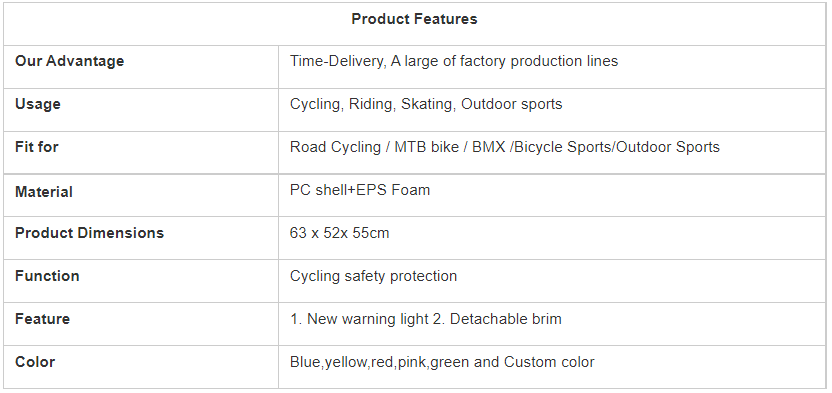Click the Custom color text
Viewport: 832px width, 393px height.
coord(549,362)
